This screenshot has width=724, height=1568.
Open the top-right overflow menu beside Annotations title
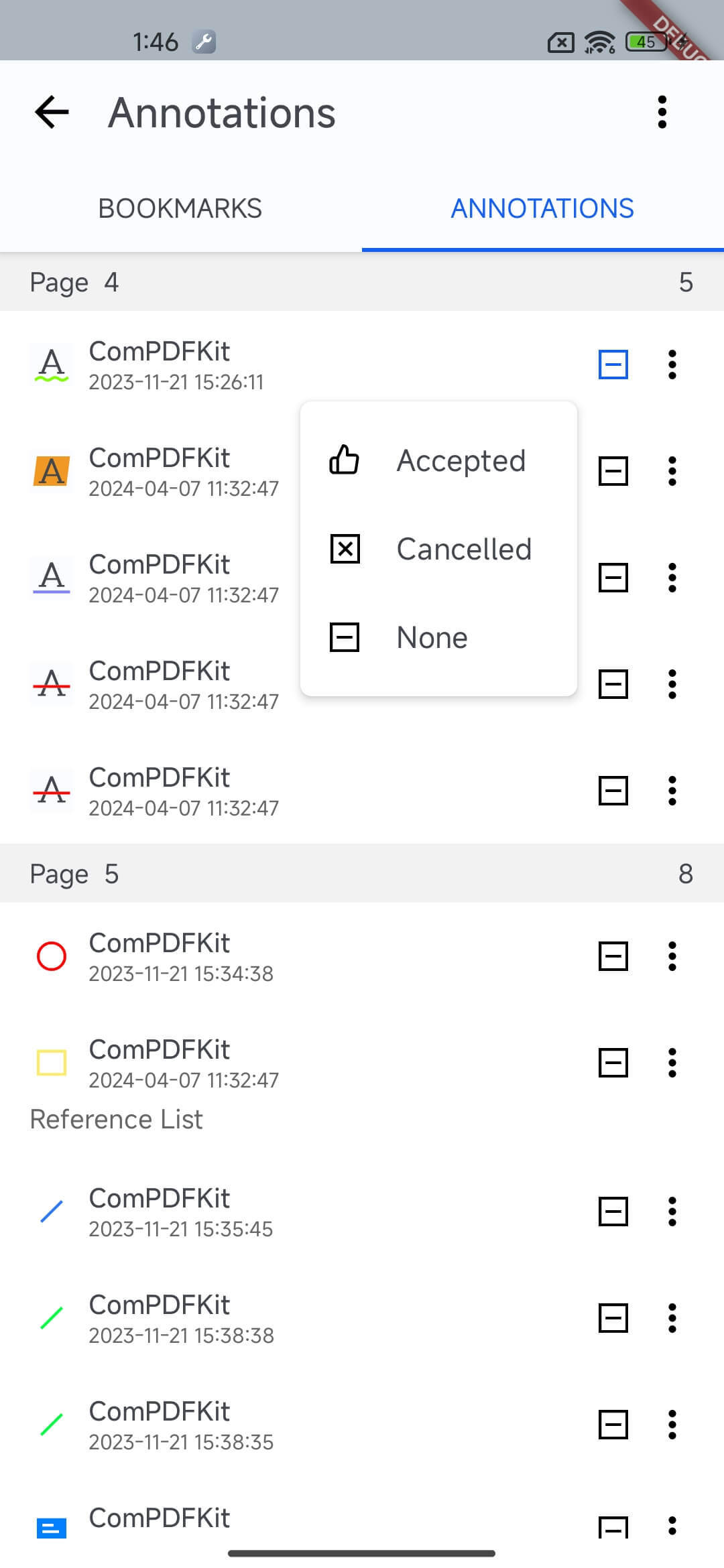[x=662, y=112]
